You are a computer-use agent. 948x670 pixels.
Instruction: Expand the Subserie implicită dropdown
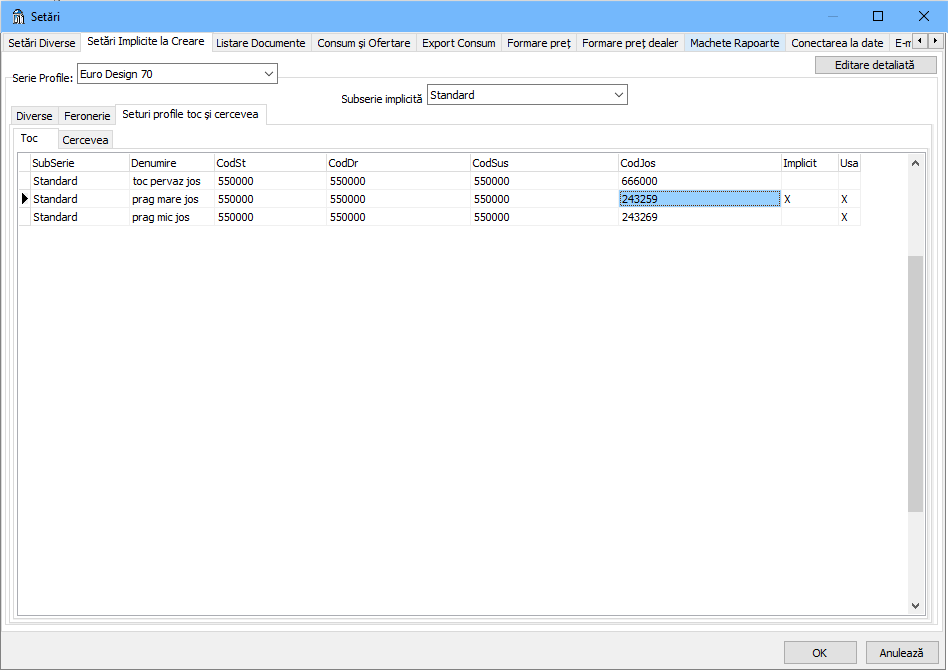pos(618,95)
